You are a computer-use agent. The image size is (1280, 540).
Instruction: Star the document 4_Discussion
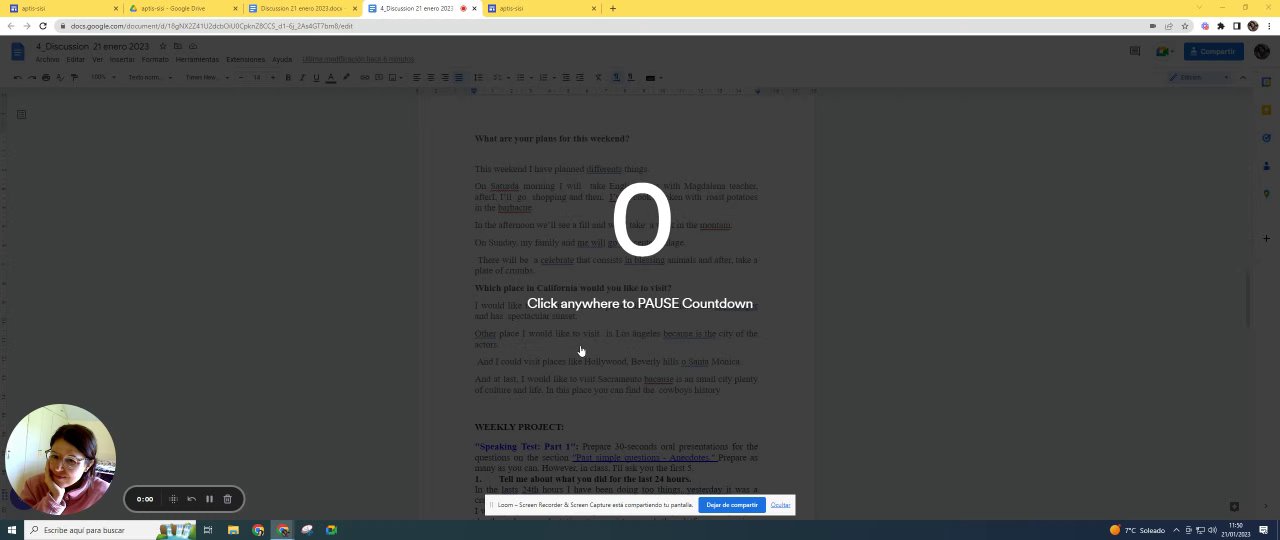[x=163, y=46]
